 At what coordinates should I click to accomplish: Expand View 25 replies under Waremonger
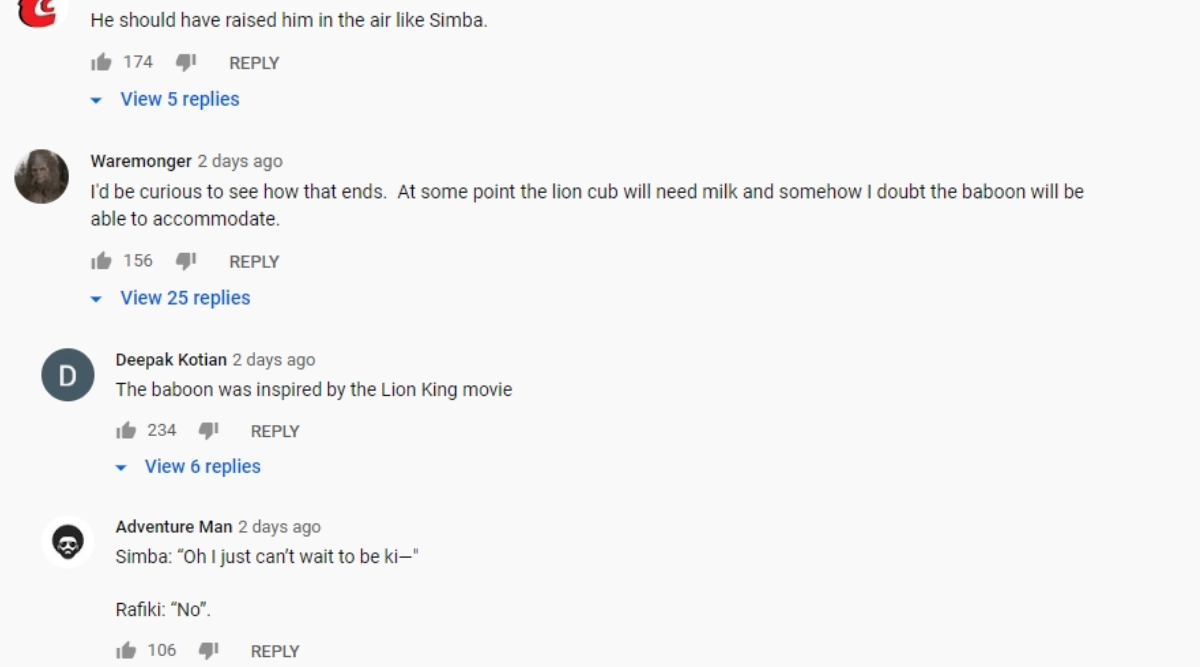185,298
